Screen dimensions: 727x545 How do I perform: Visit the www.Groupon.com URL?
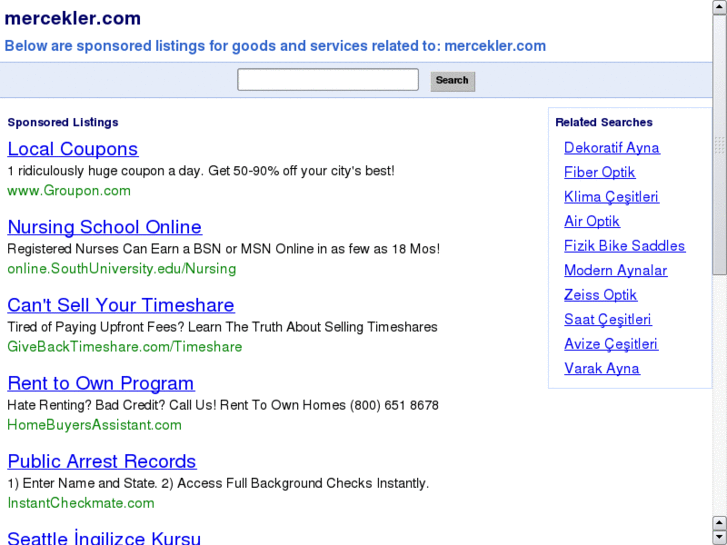[69, 191]
